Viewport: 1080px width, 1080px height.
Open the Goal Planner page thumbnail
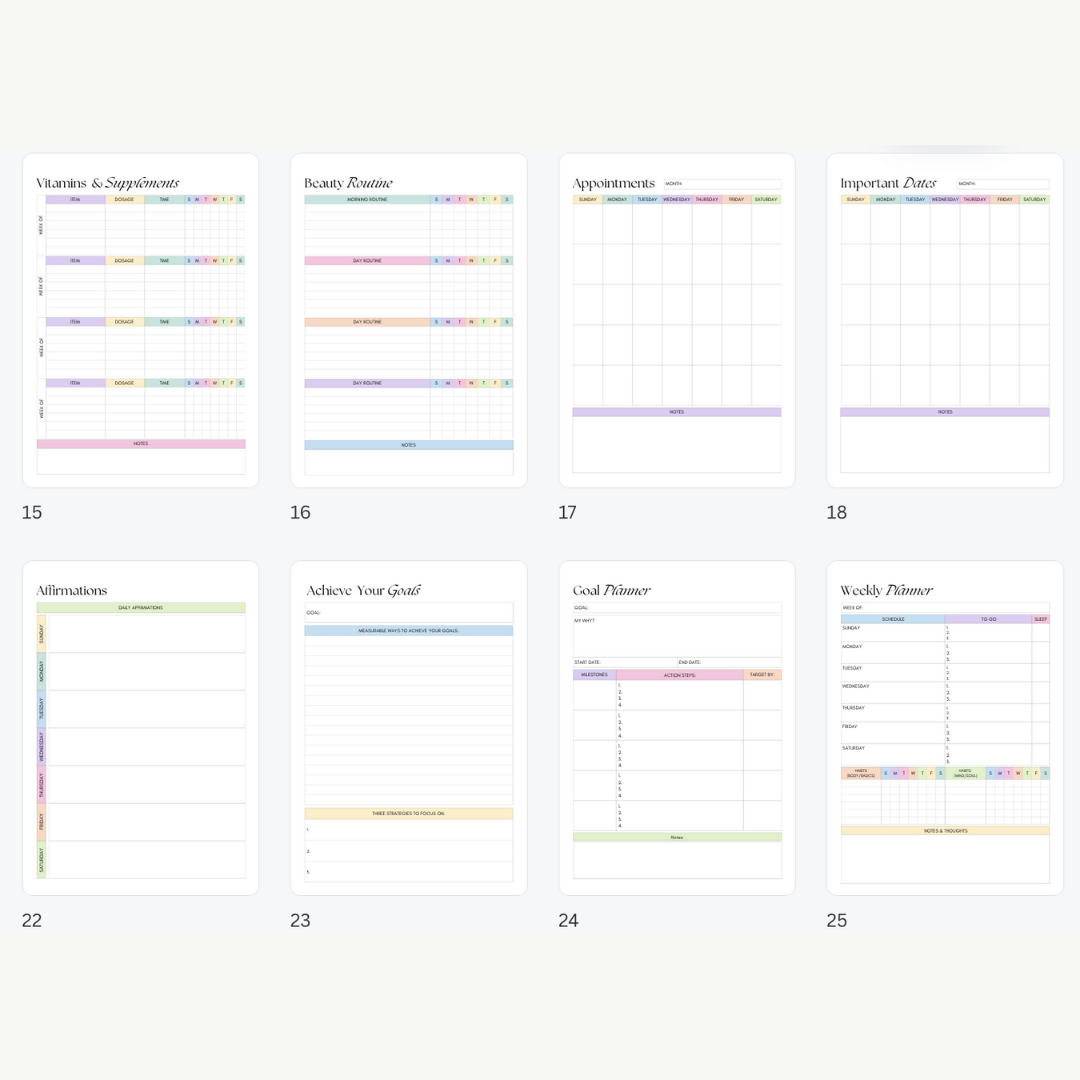(676, 727)
